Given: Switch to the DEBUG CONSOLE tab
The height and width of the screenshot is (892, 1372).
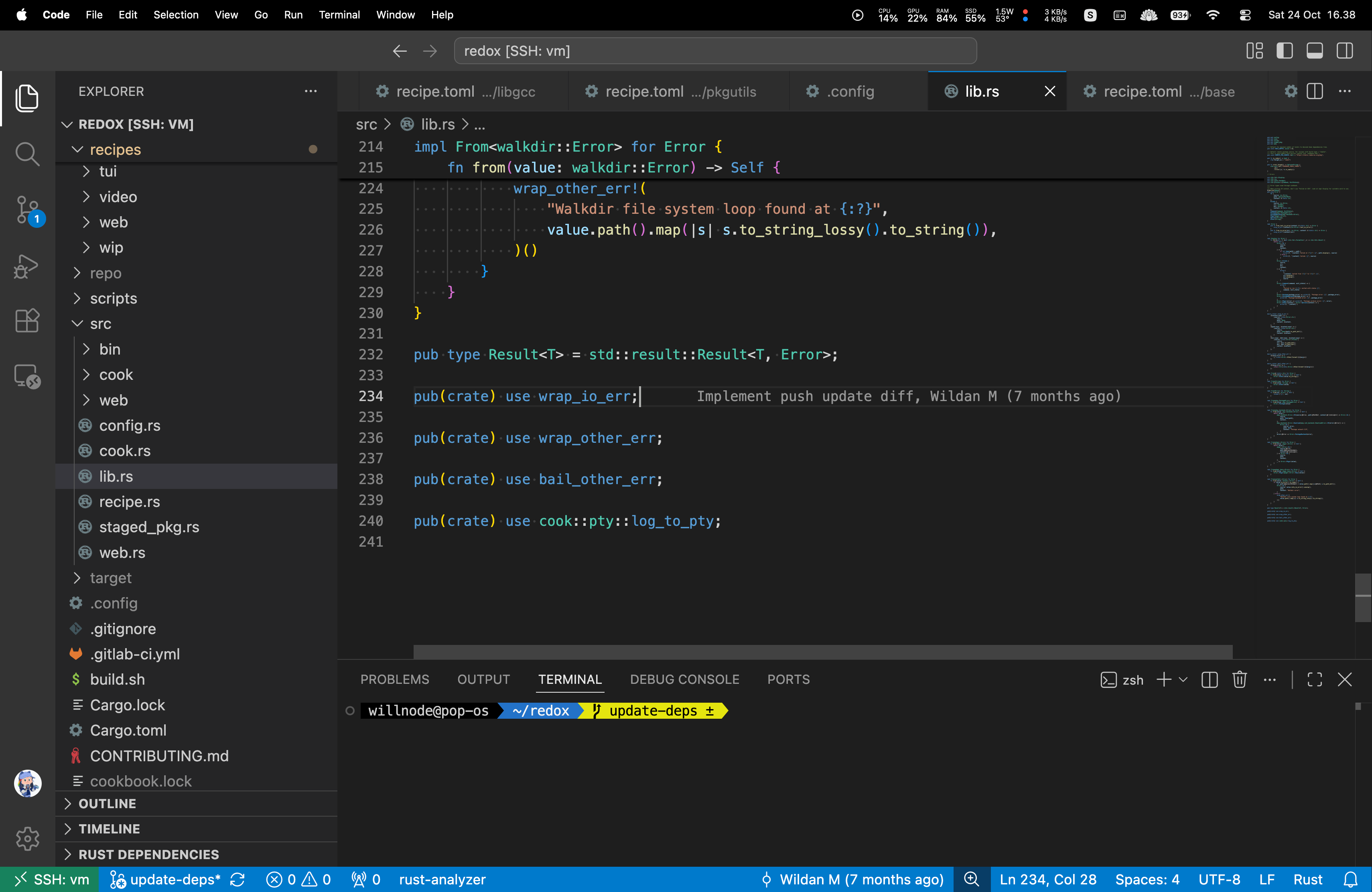Looking at the screenshot, I should 684,679.
